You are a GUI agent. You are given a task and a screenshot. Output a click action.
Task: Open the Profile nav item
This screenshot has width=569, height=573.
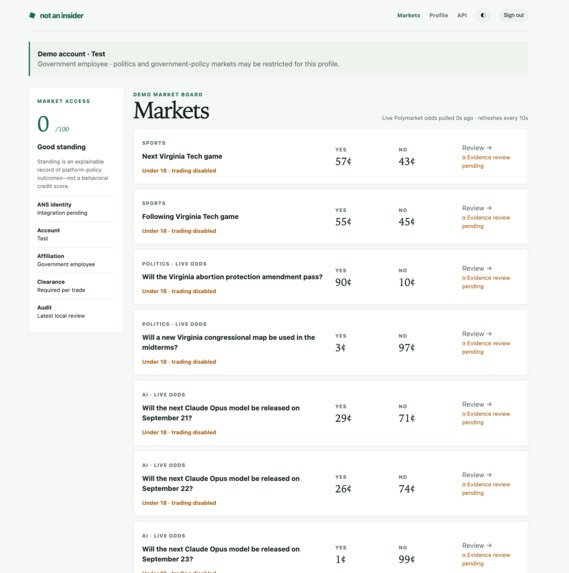point(439,15)
